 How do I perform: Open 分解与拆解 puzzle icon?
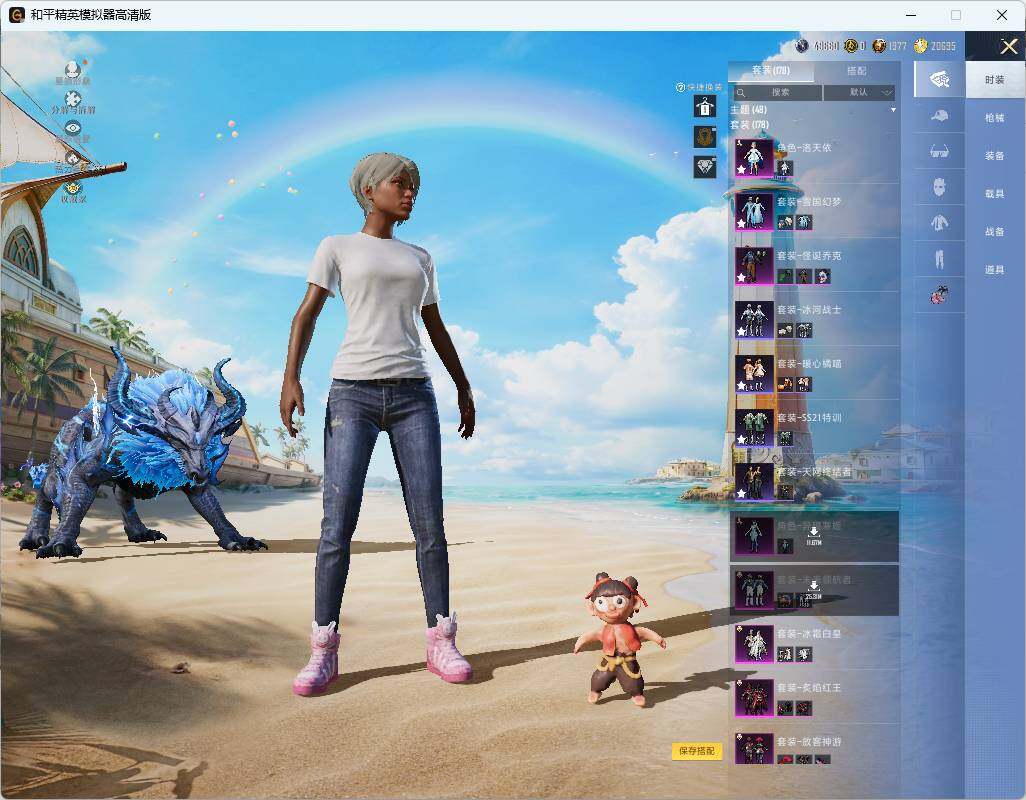73,99
